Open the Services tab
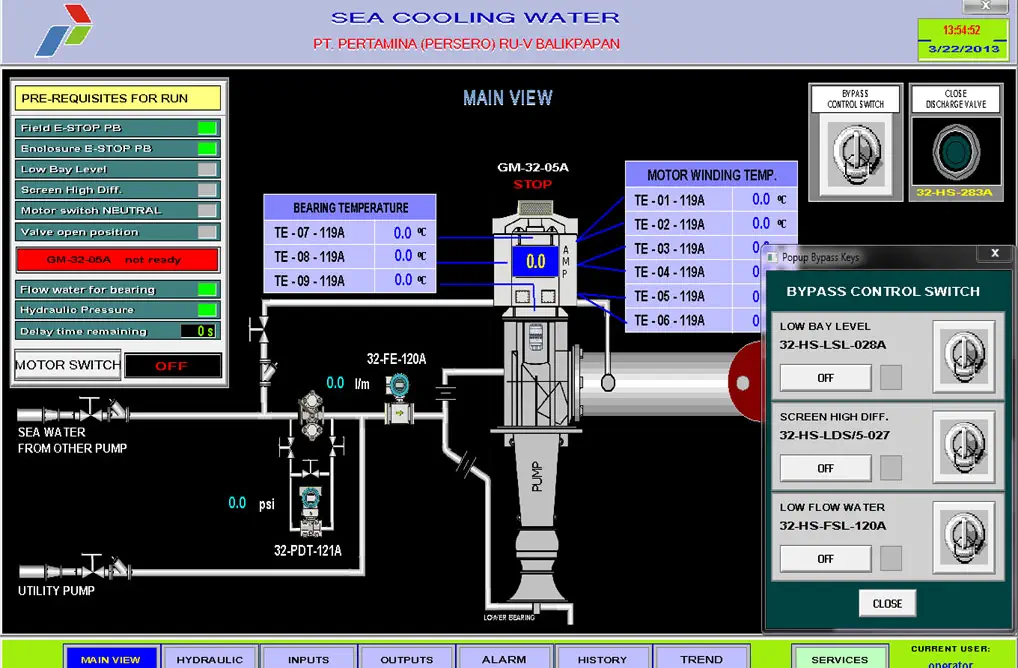The height and width of the screenshot is (668, 1018). (x=839, y=658)
